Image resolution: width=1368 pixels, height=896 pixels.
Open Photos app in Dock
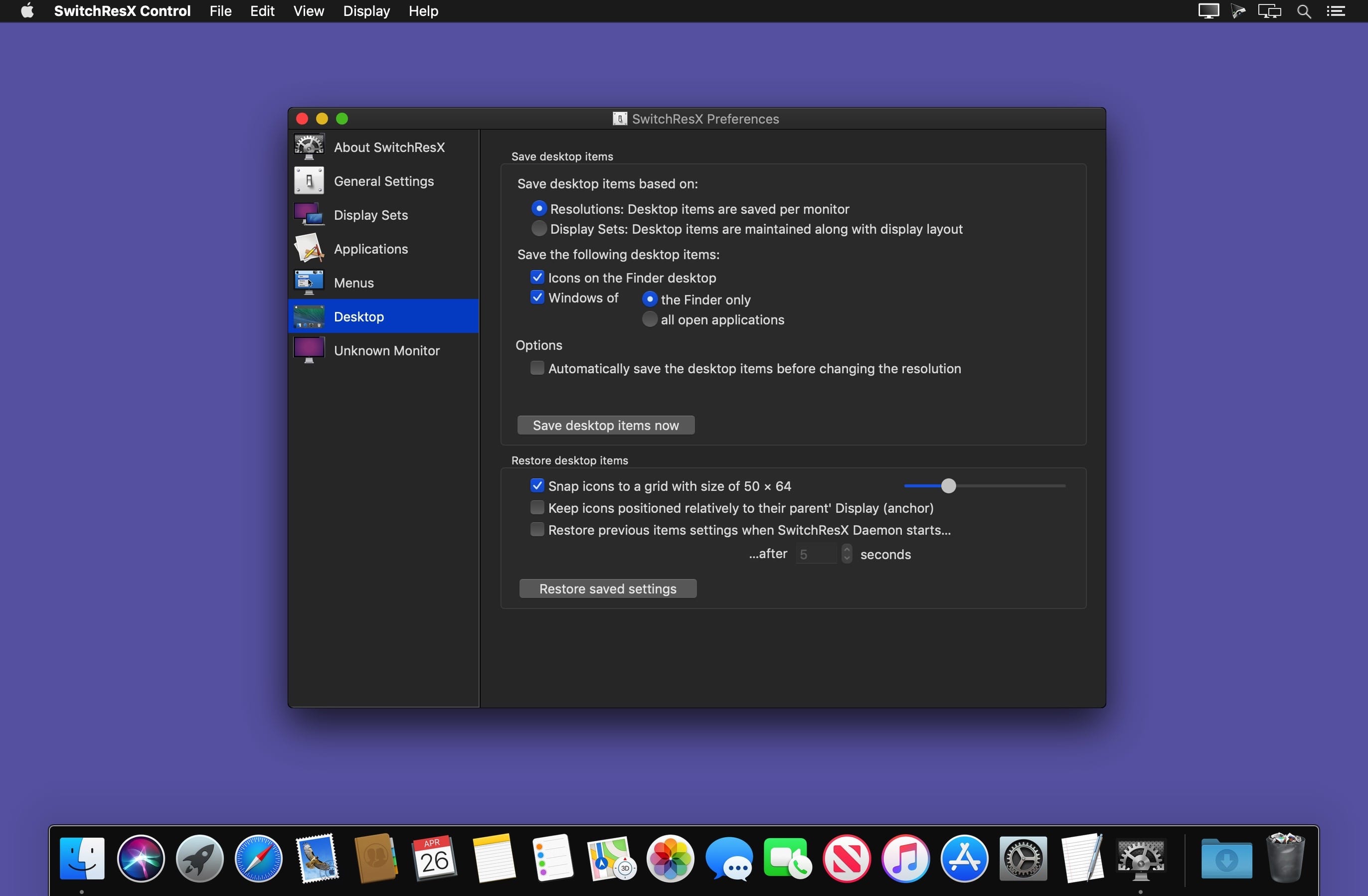[670, 858]
